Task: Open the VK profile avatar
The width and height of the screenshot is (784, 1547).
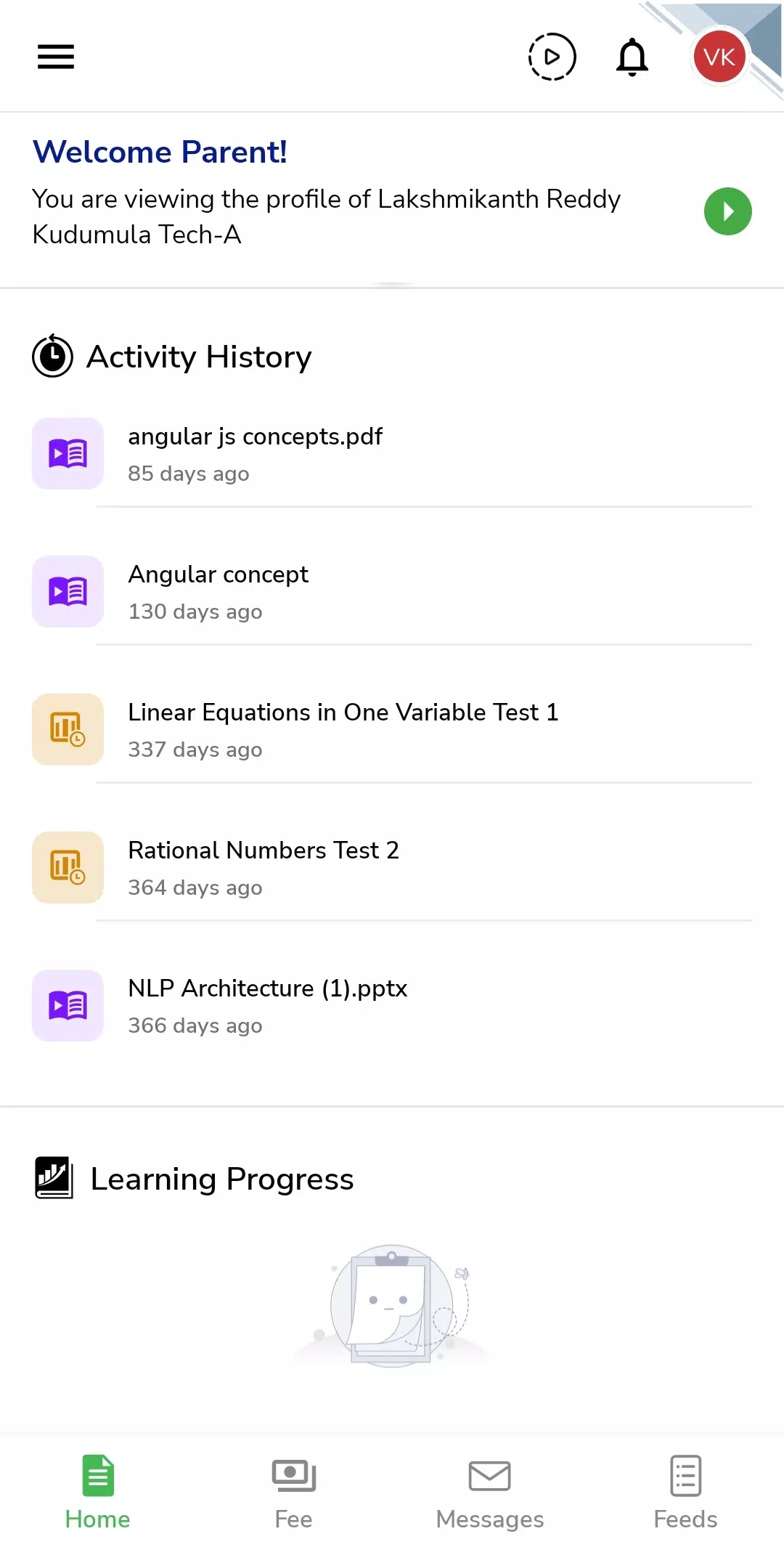Action: click(x=719, y=56)
